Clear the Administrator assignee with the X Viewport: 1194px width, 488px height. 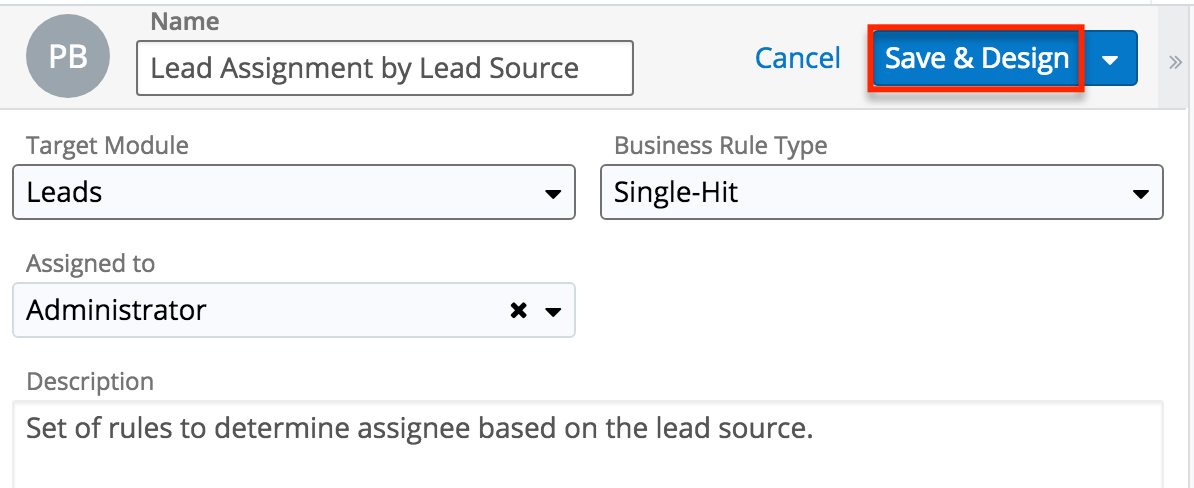tap(518, 311)
